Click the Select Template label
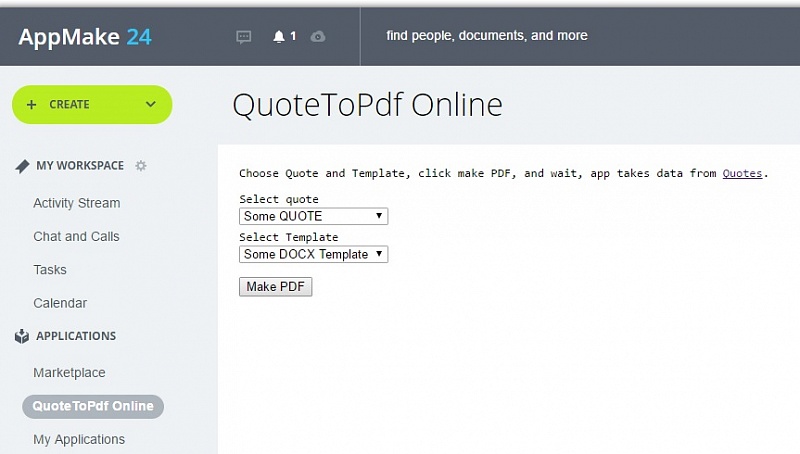Image resolution: width=800 pixels, height=454 pixels. [289, 237]
